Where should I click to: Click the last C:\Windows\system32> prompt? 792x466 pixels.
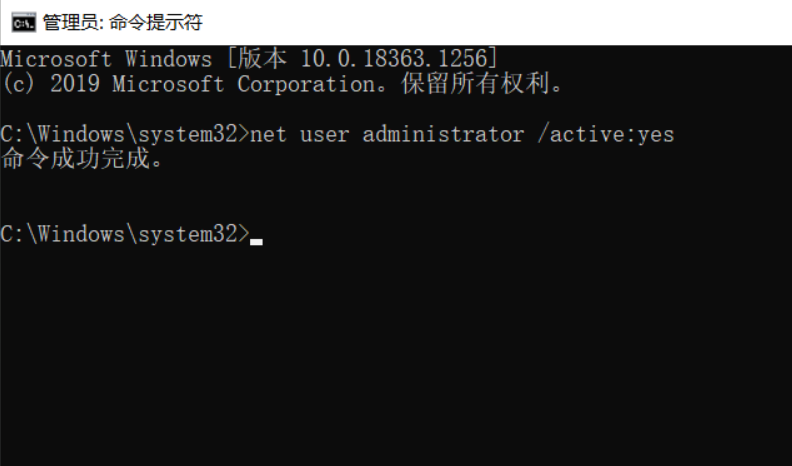124,234
